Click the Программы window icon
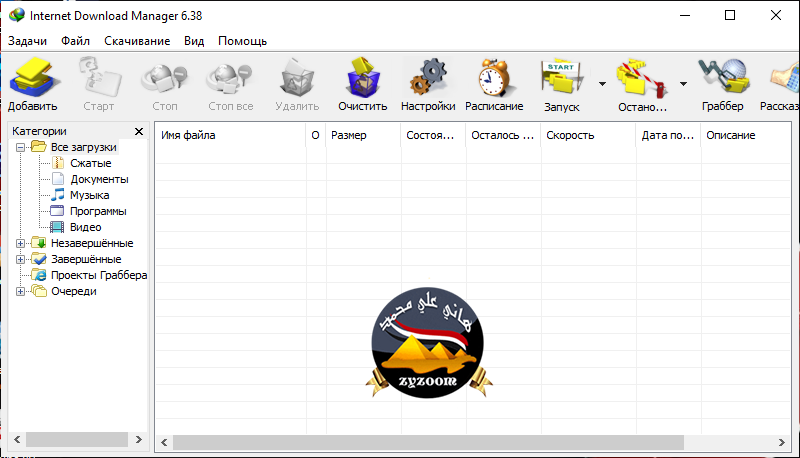 (57, 211)
